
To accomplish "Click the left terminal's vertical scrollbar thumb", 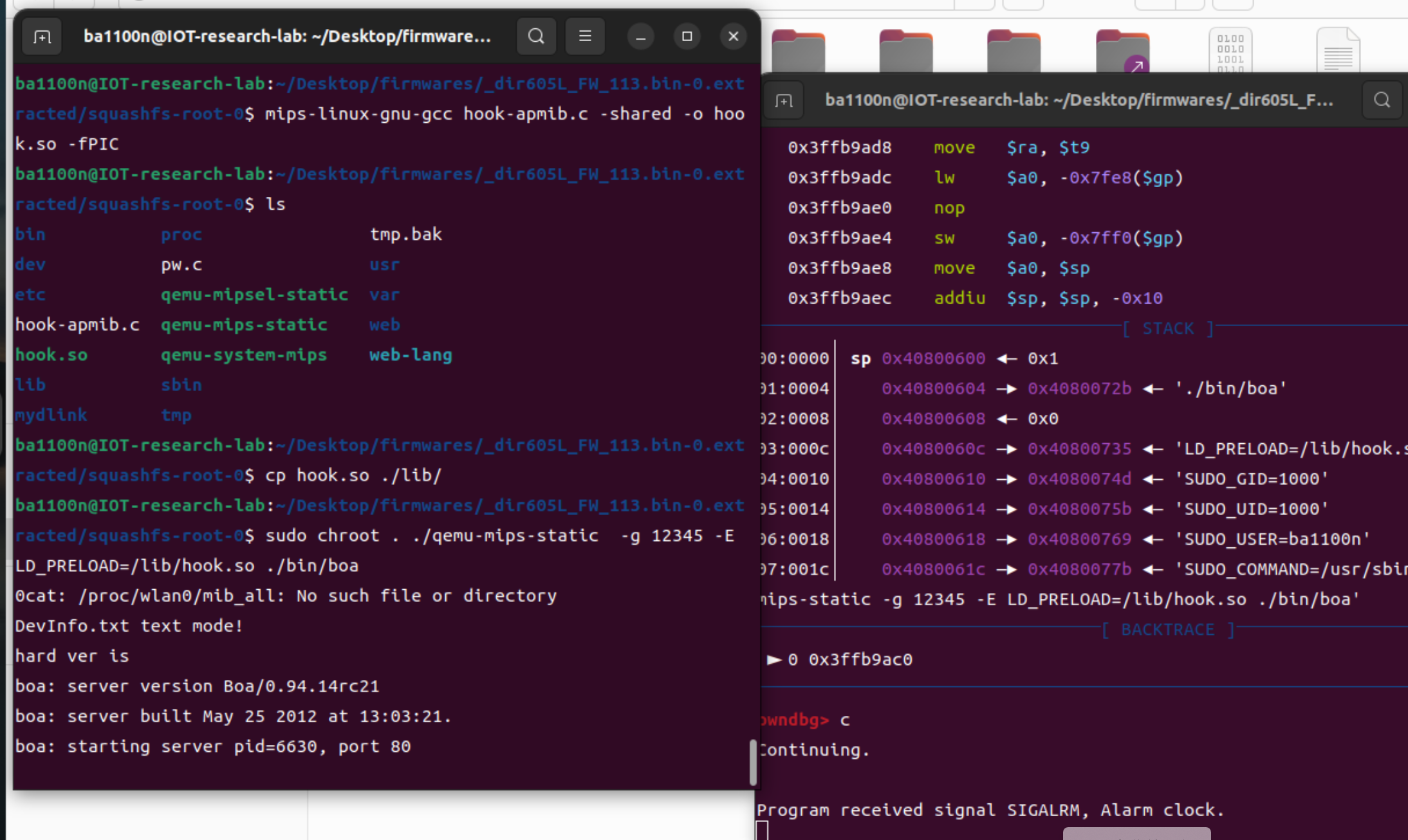I will click(x=753, y=762).
